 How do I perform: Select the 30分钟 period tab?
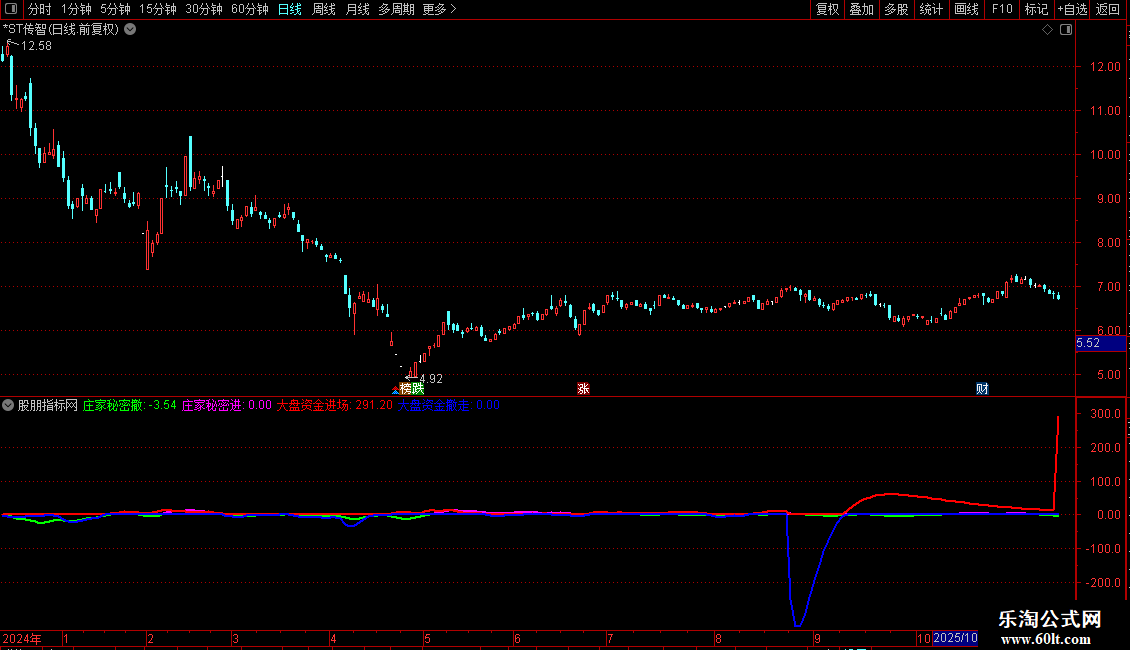[204, 9]
